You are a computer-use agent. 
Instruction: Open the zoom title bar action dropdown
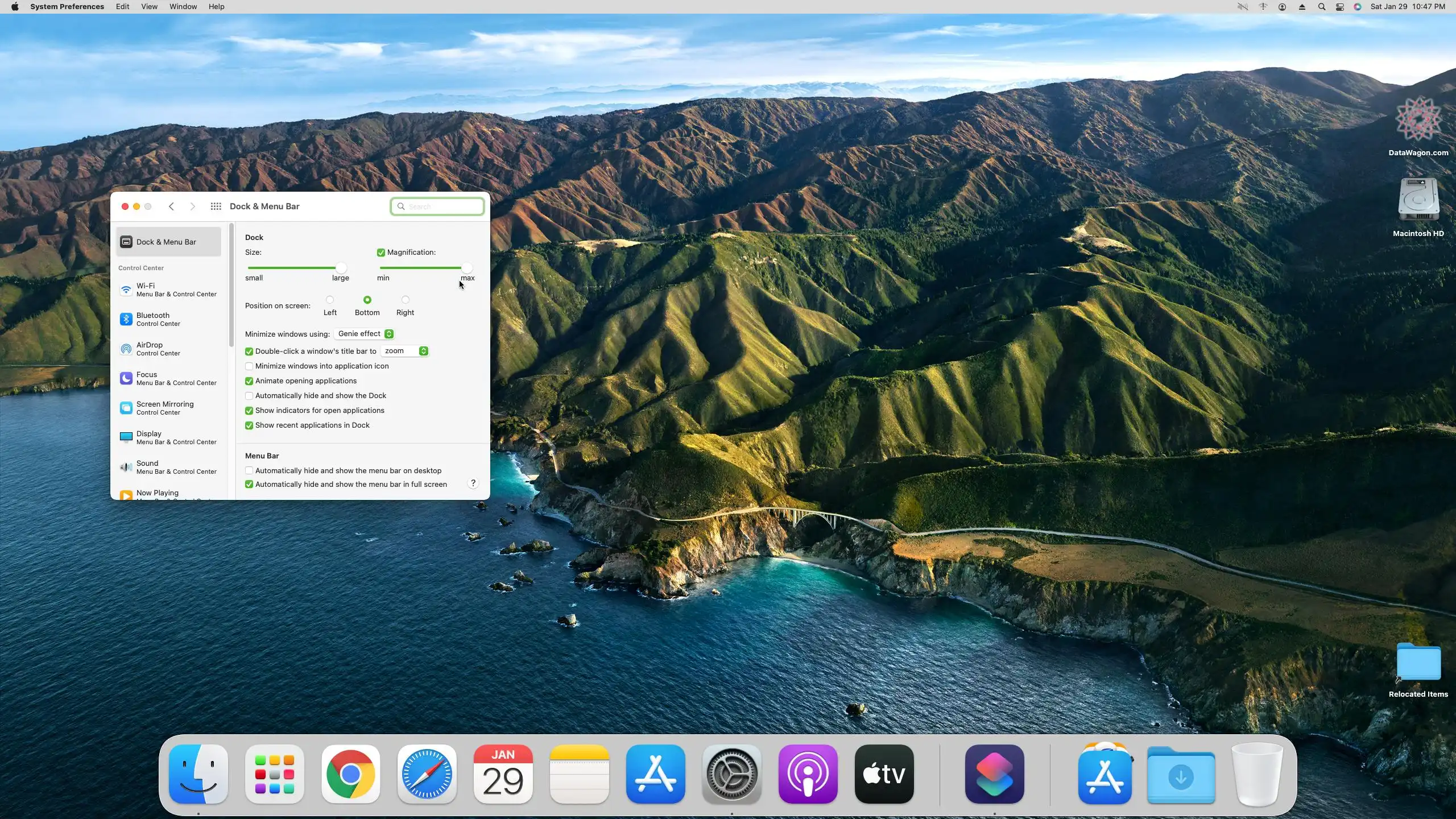tap(405, 351)
